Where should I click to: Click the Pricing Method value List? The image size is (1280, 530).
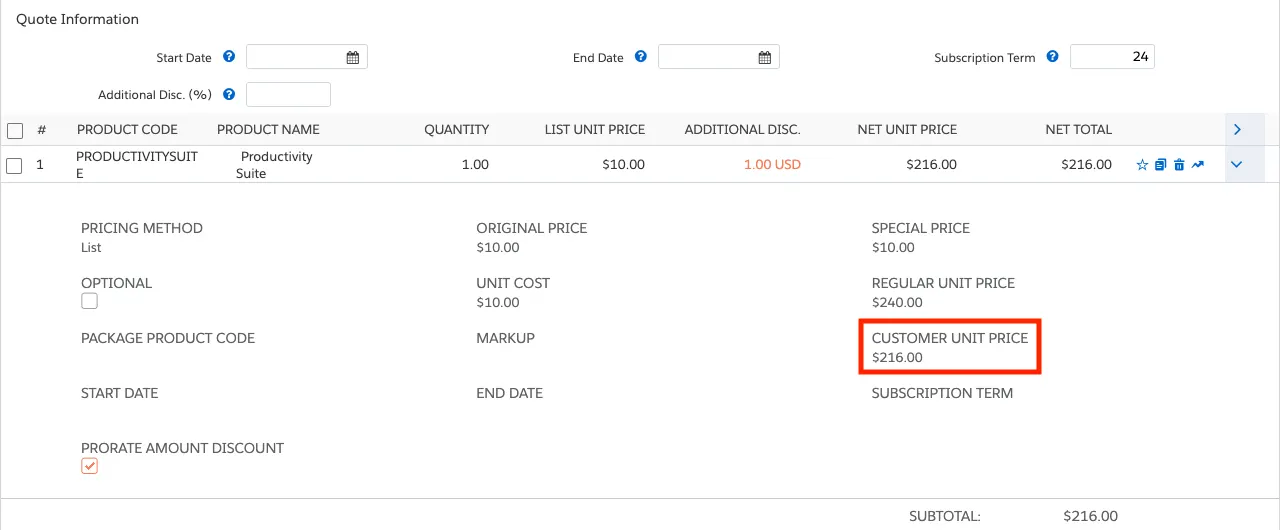tap(91, 247)
